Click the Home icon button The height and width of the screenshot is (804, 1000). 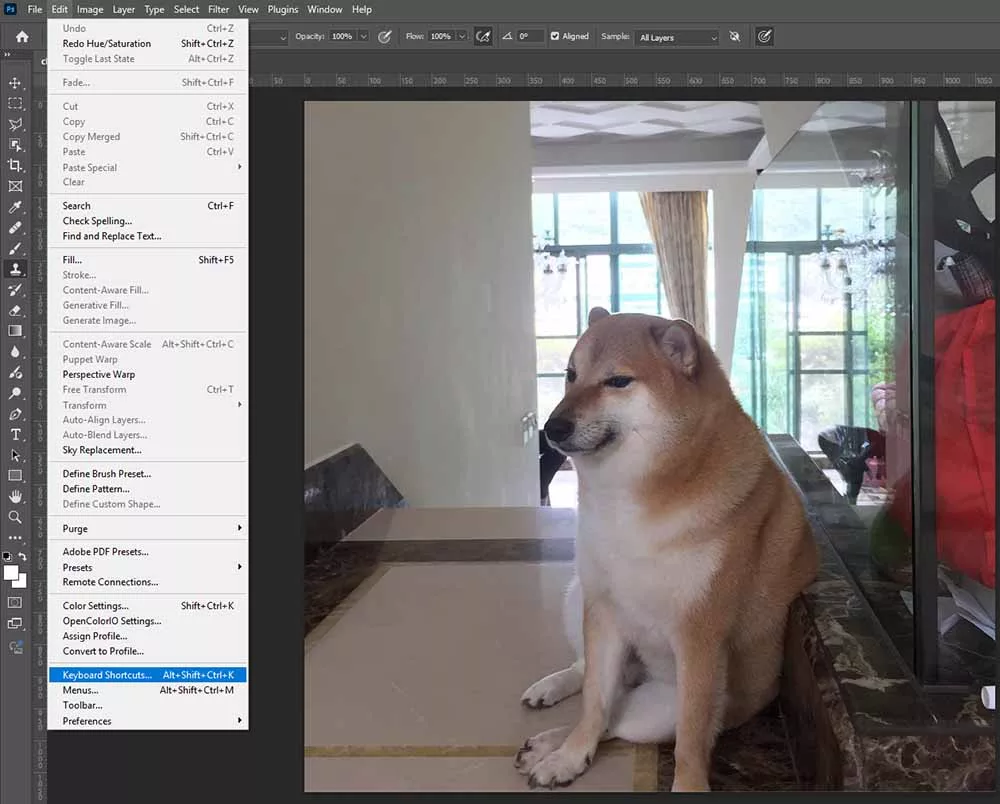point(22,37)
